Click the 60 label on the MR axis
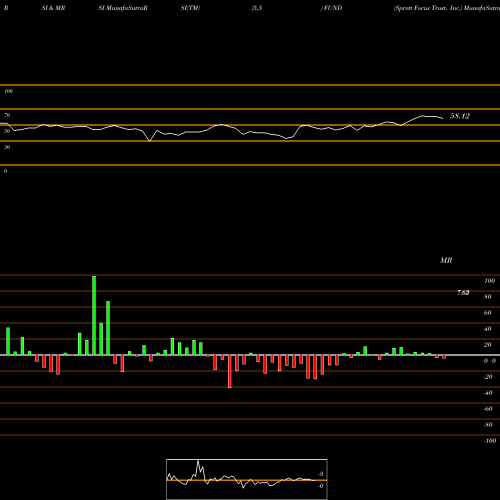The image size is (500, 500). (x=488, y=313)
